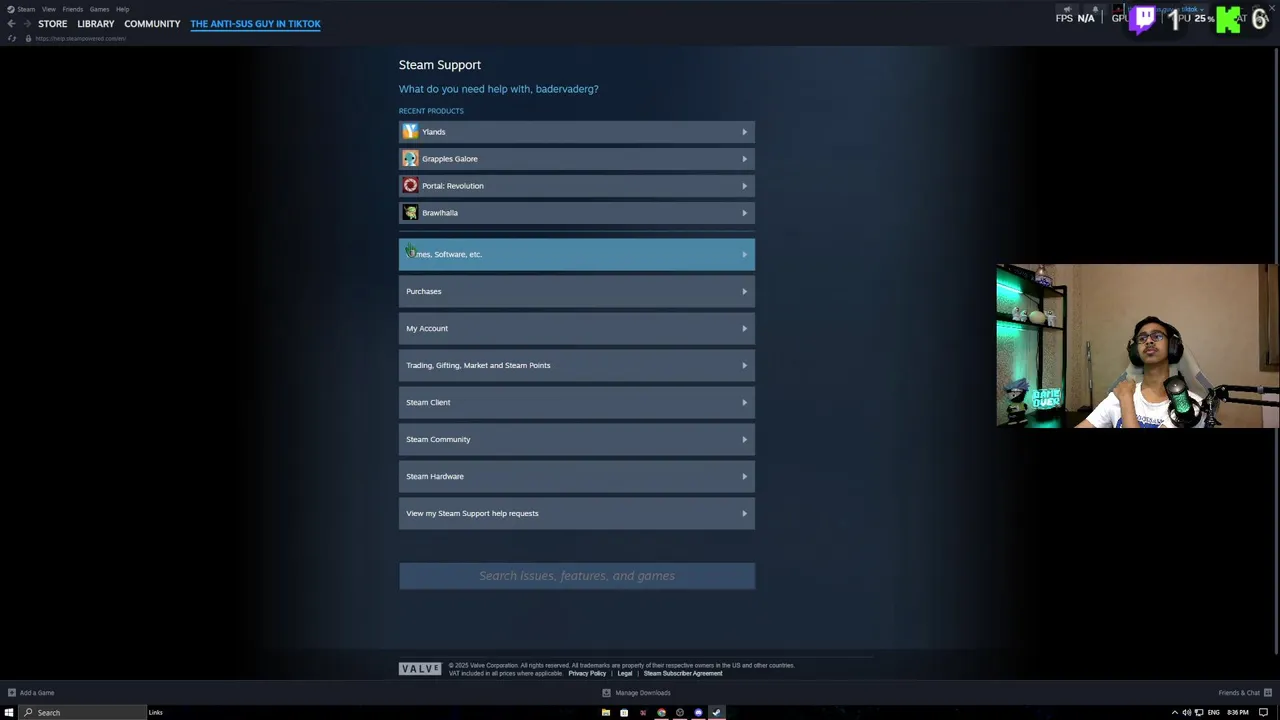
Task: Expand arrow on Ylands row
Action: (x=744, y=132)
